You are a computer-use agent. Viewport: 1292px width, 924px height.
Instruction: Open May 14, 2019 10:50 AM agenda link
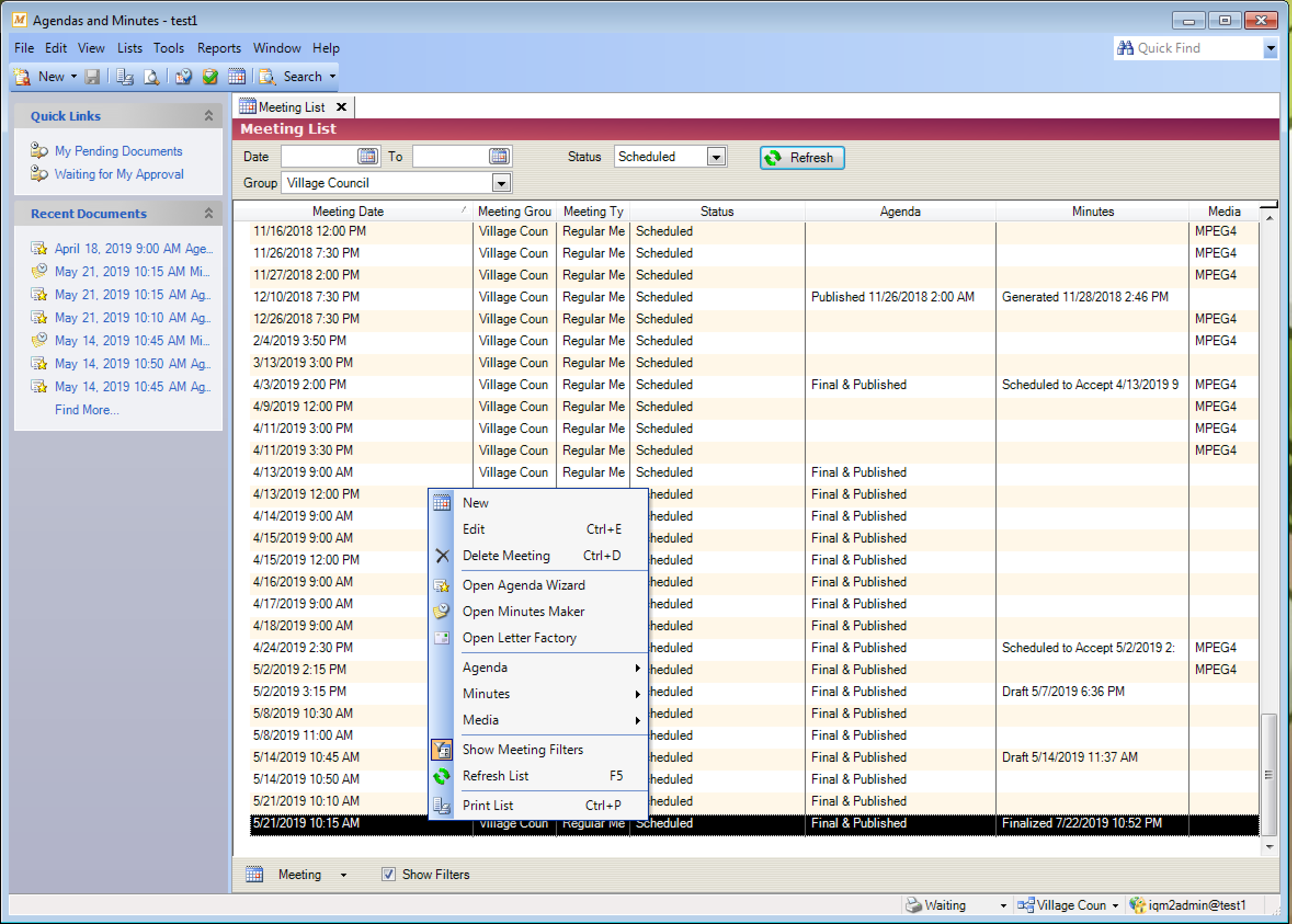point(133,363)
